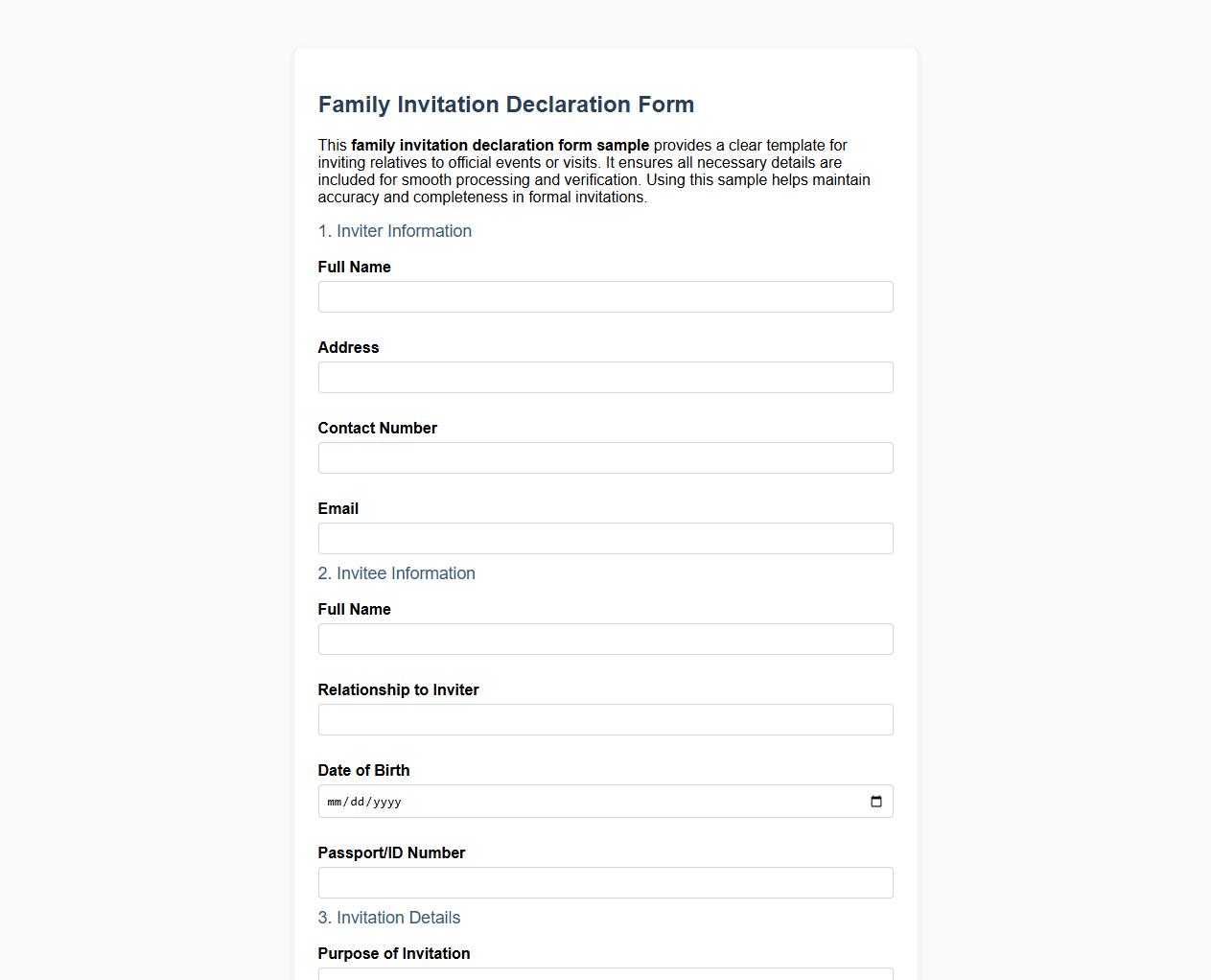This screenshot has width=1211, height=980.
Task: Click the month segment of Date of Birth
Action: pyautogui.click(x=334, y=802)
